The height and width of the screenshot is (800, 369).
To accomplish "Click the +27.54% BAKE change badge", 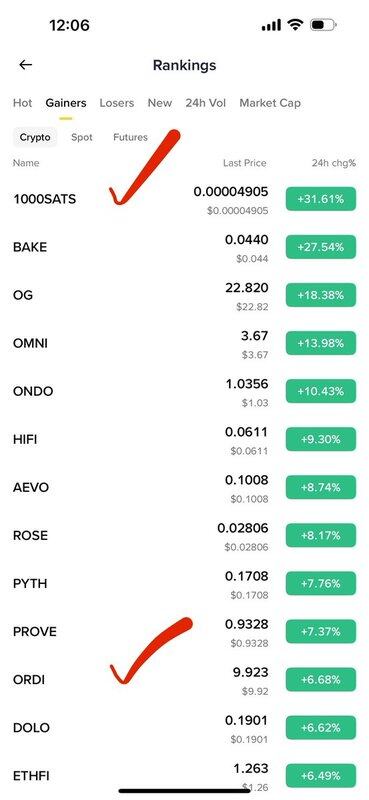I will tap(321, 247).
